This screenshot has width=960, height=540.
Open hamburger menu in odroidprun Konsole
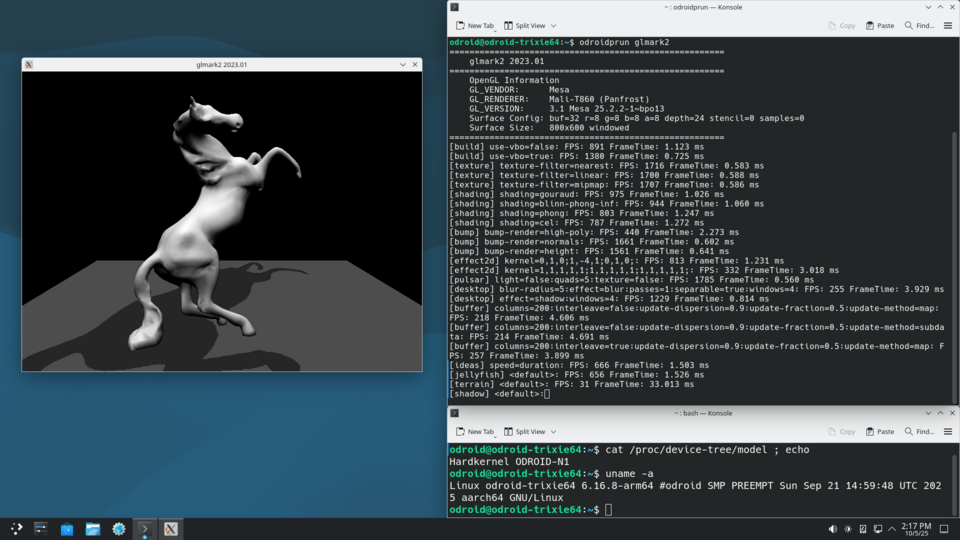(x=948, y=25)
